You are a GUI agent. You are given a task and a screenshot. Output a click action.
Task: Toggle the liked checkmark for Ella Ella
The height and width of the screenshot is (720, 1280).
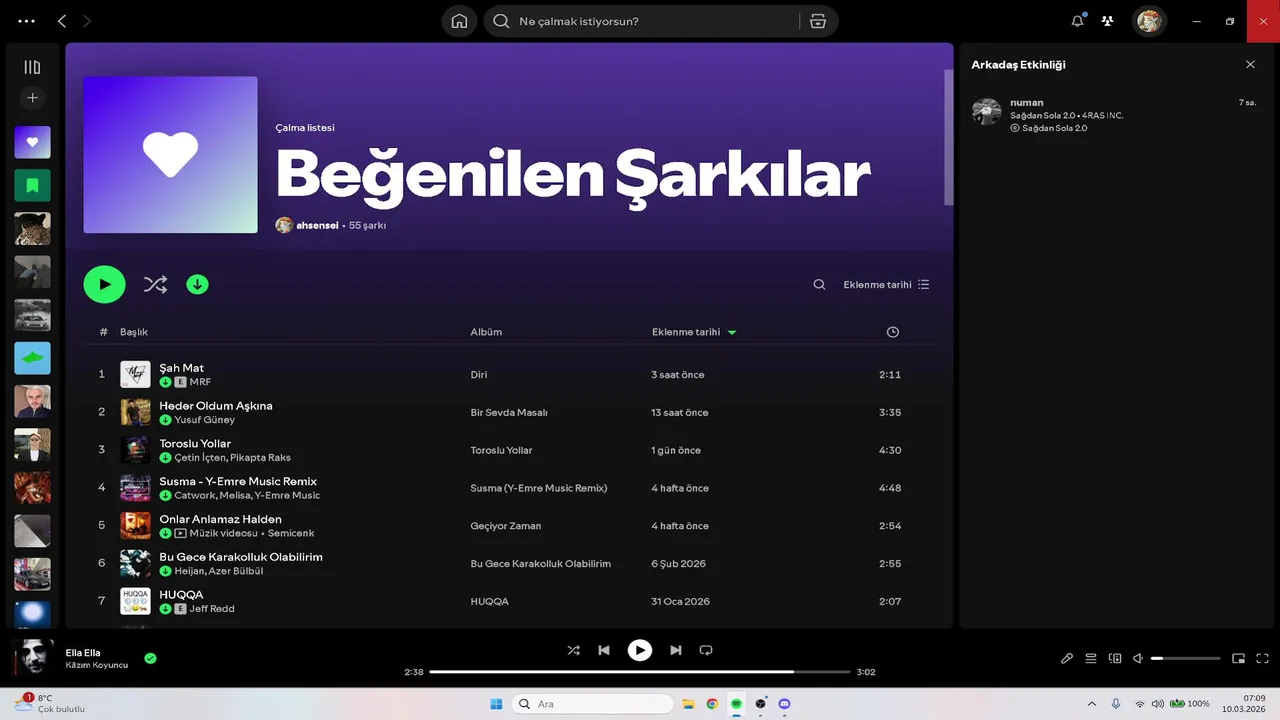150,658
